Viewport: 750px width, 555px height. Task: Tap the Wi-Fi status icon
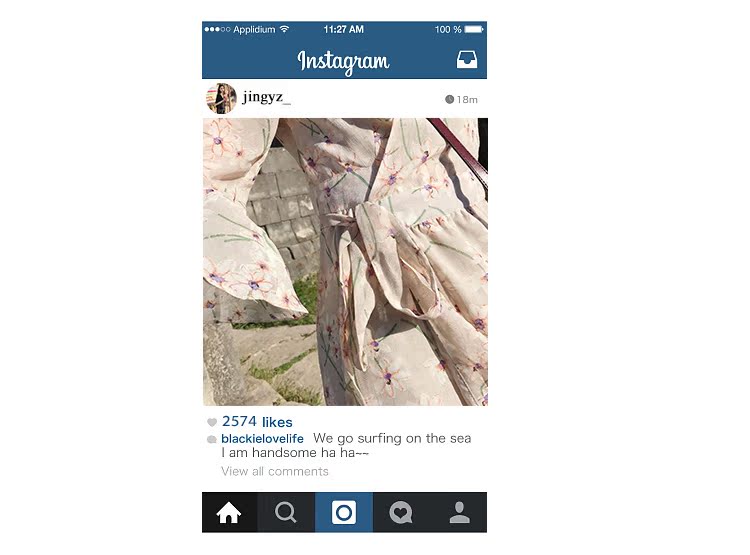(285, 29)
